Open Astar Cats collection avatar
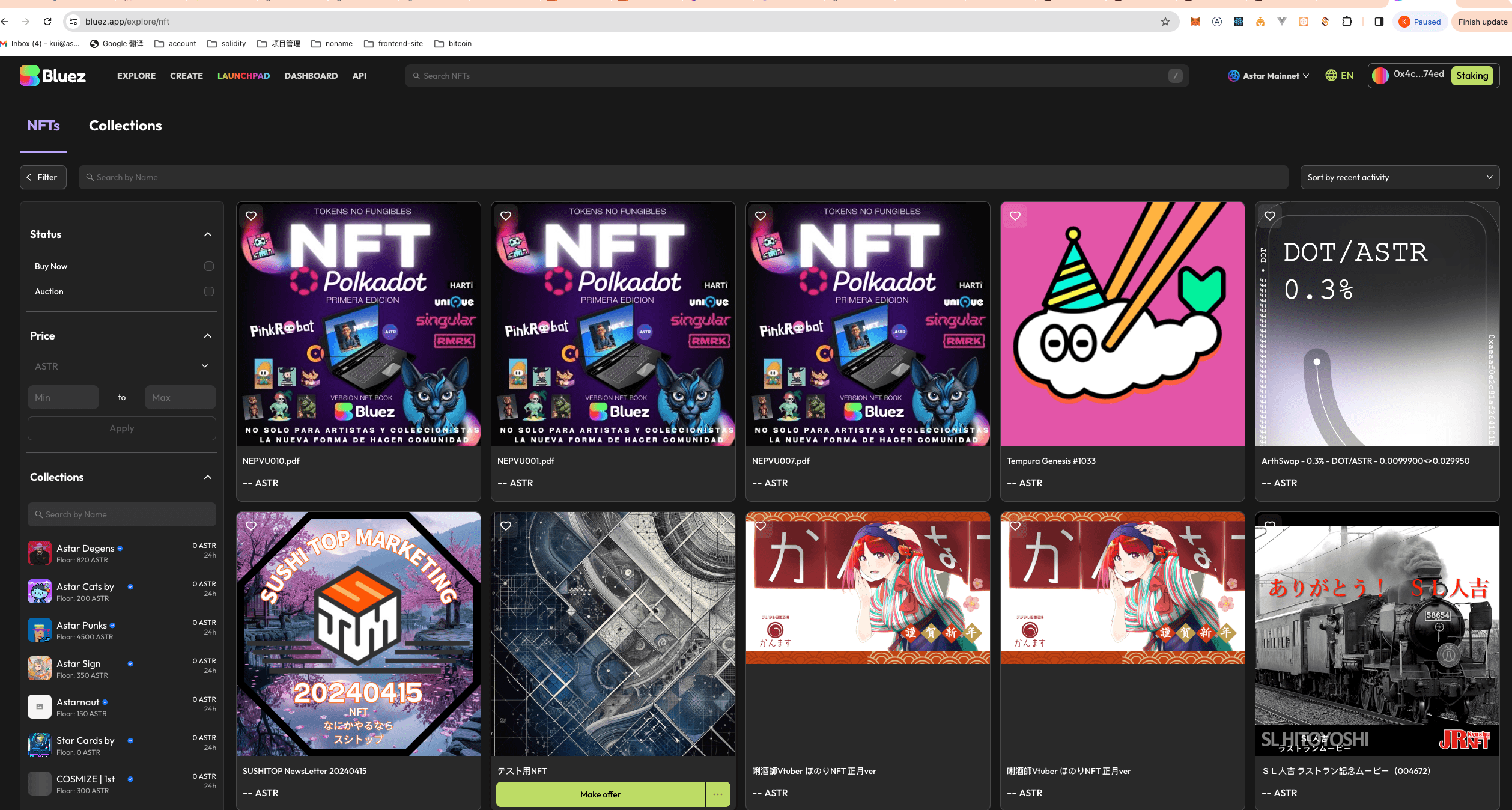The image size is (1512, 810). click(40, 591)
